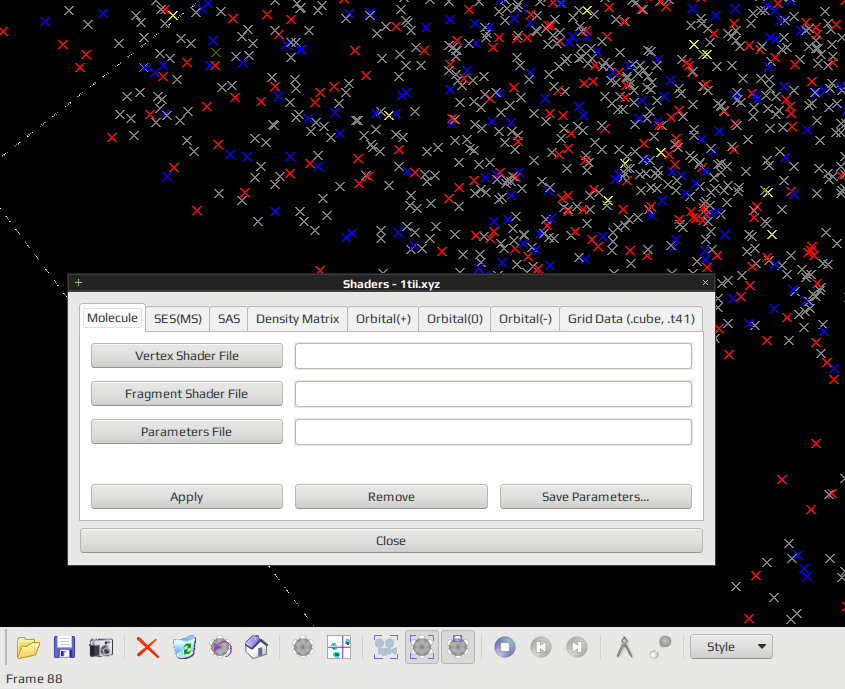Click the Fragment Shader File button
Viewport: 845px width, 689px height.
[187, 394]
